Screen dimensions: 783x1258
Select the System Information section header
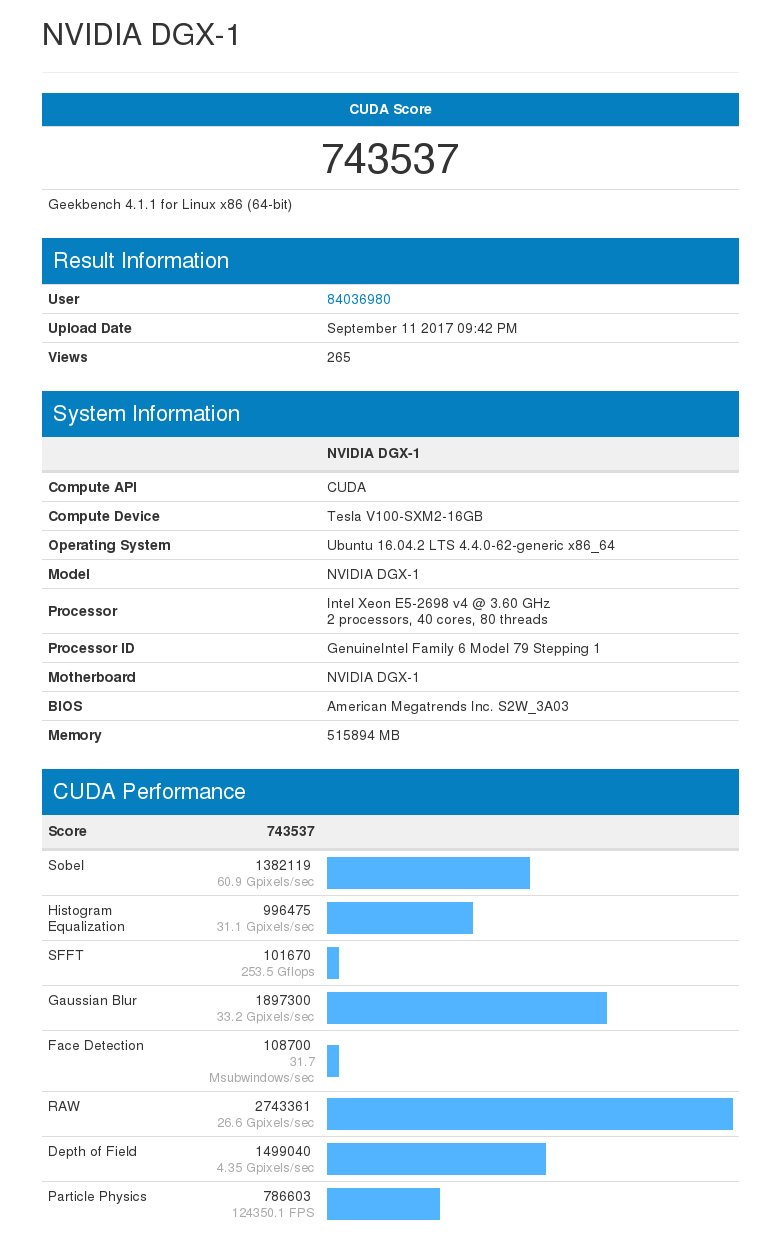pyautogui.click(x=146, y=414)
